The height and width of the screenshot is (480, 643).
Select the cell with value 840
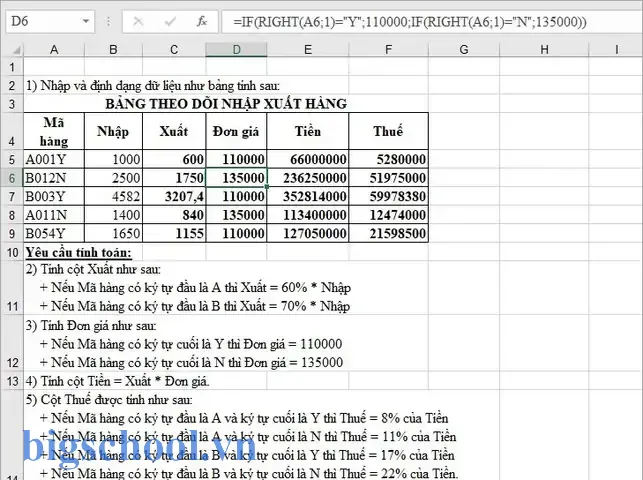click(x=174, y=215)
